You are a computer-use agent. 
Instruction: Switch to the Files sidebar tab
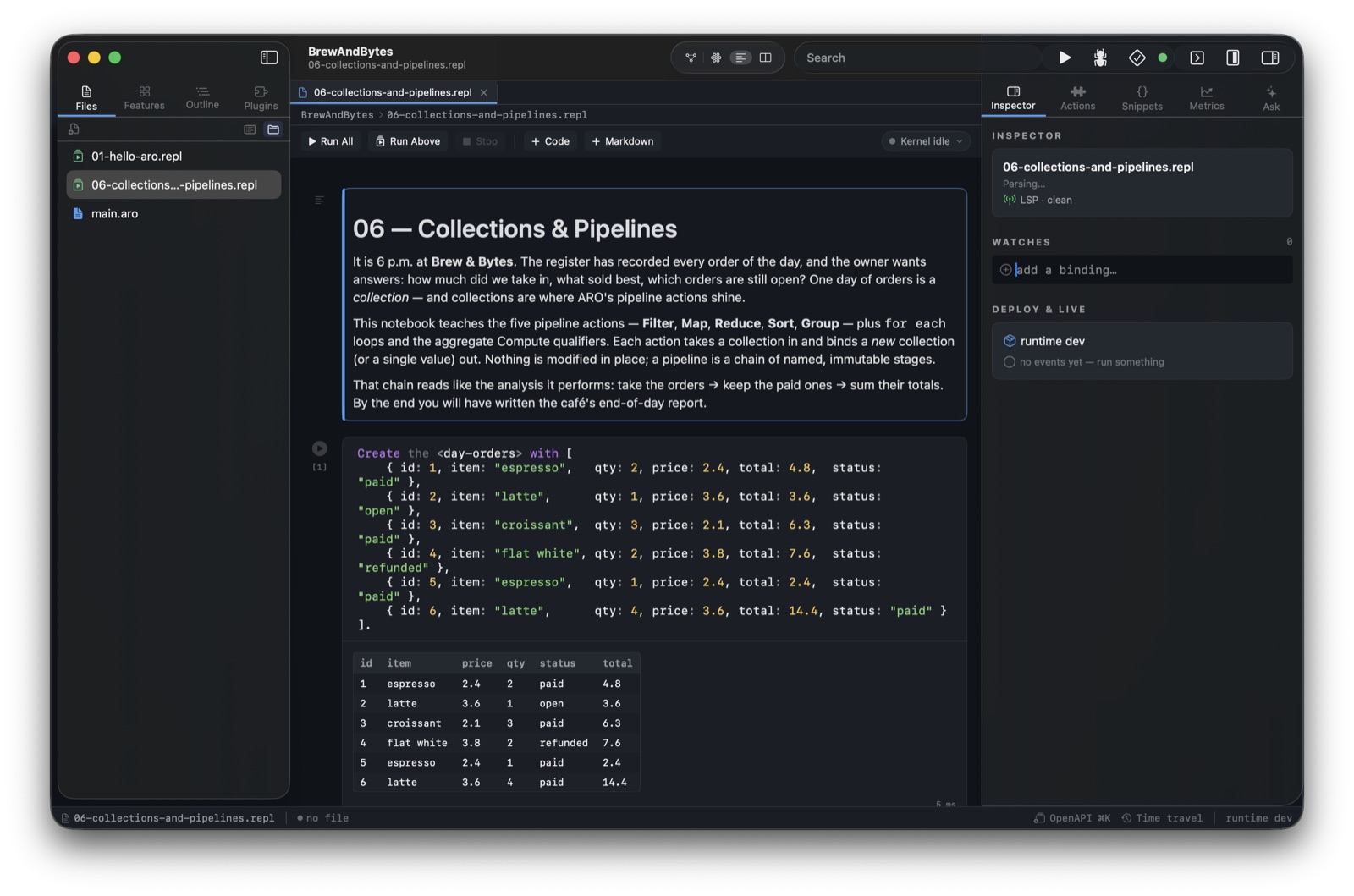pos(86,98)
